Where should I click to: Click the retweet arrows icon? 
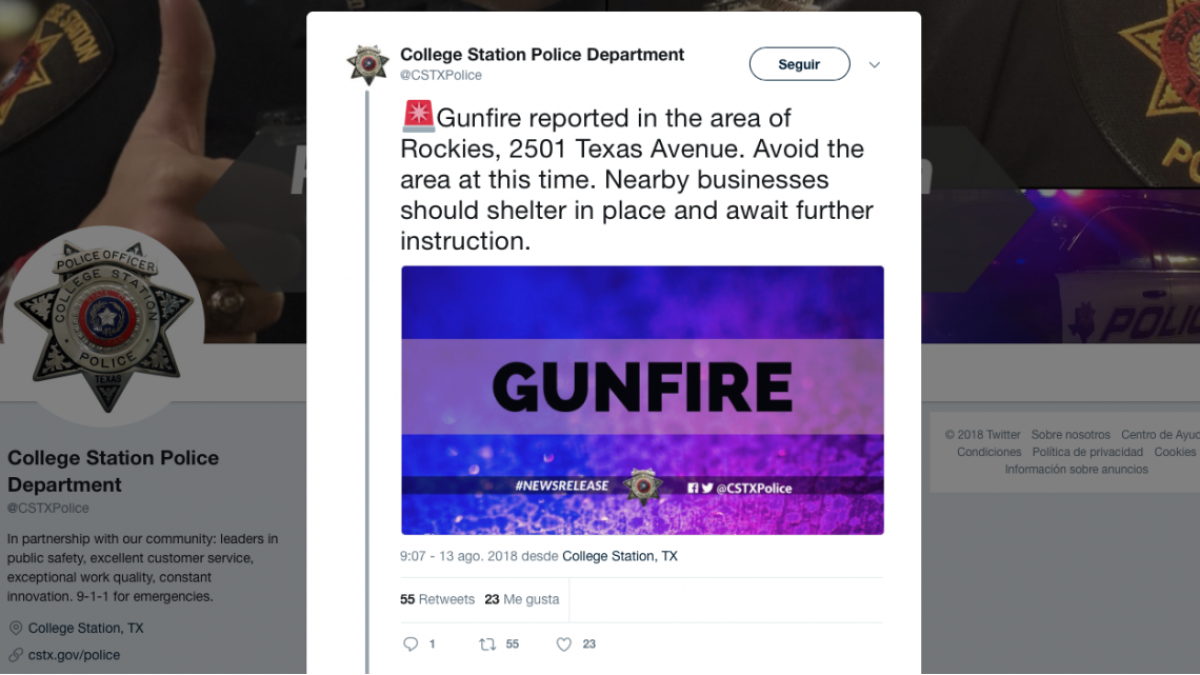point(488,644)
